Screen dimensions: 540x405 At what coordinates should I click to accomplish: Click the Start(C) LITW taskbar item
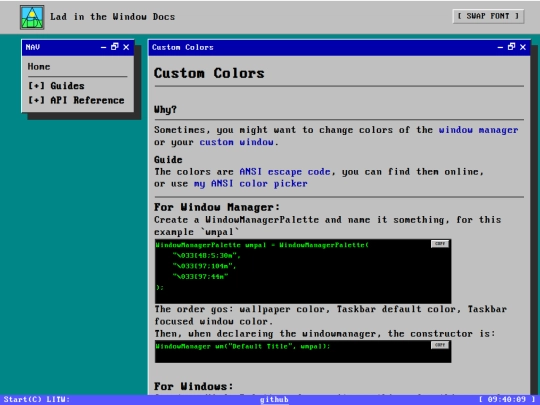[x=37, y=399]
